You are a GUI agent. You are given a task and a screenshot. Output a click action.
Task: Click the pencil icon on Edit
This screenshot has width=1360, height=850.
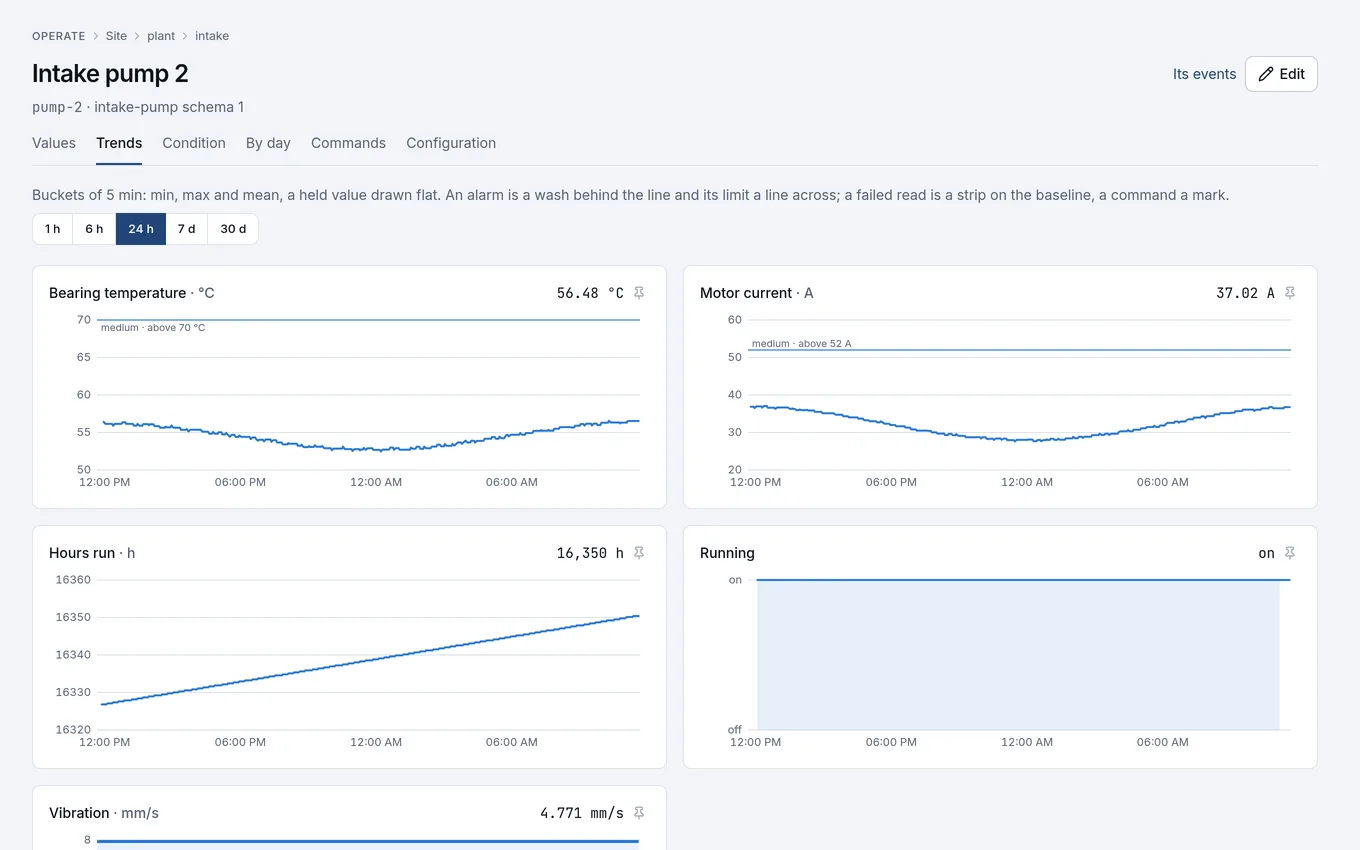pos(1266,74)
